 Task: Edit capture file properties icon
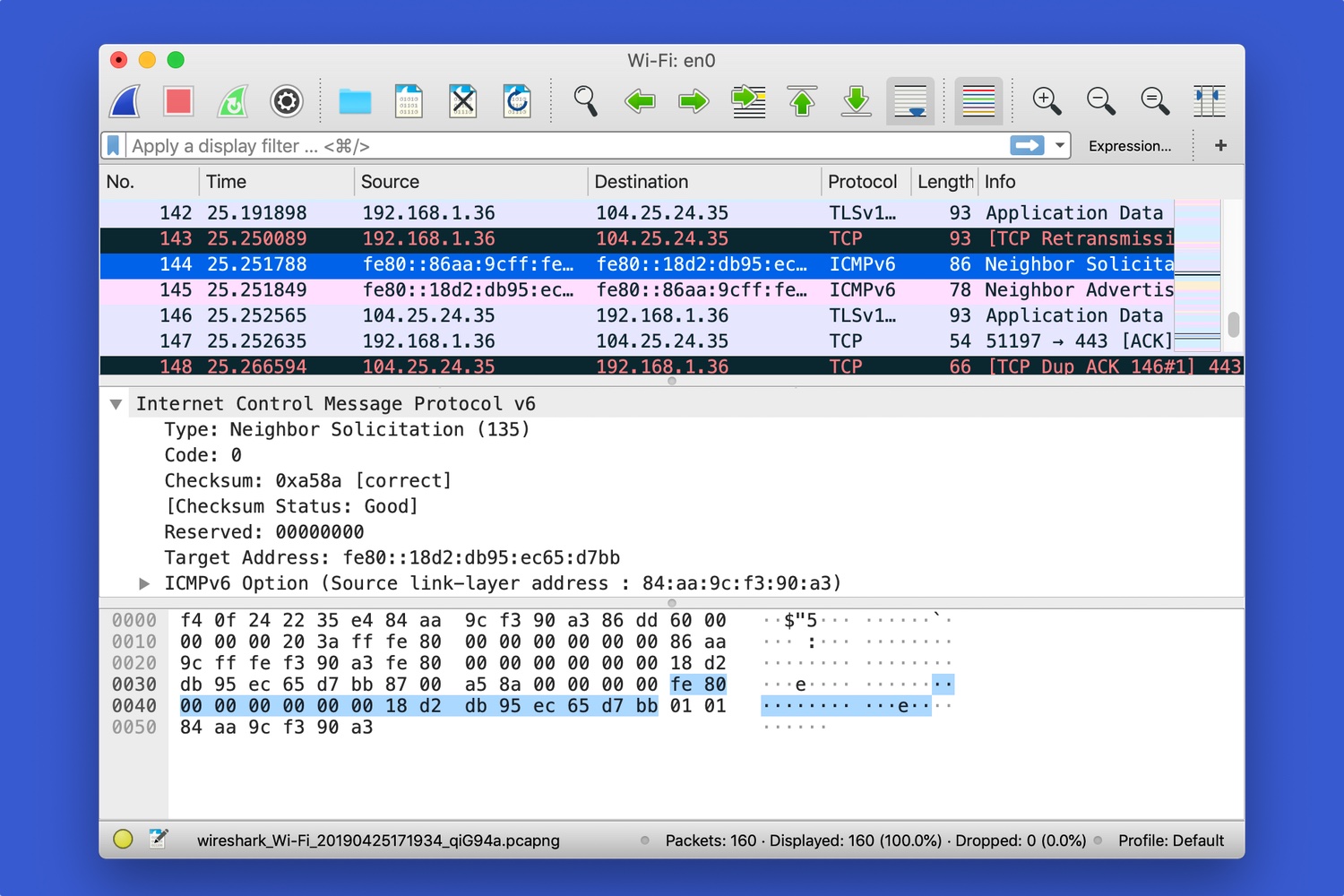(x=158, y=840)
